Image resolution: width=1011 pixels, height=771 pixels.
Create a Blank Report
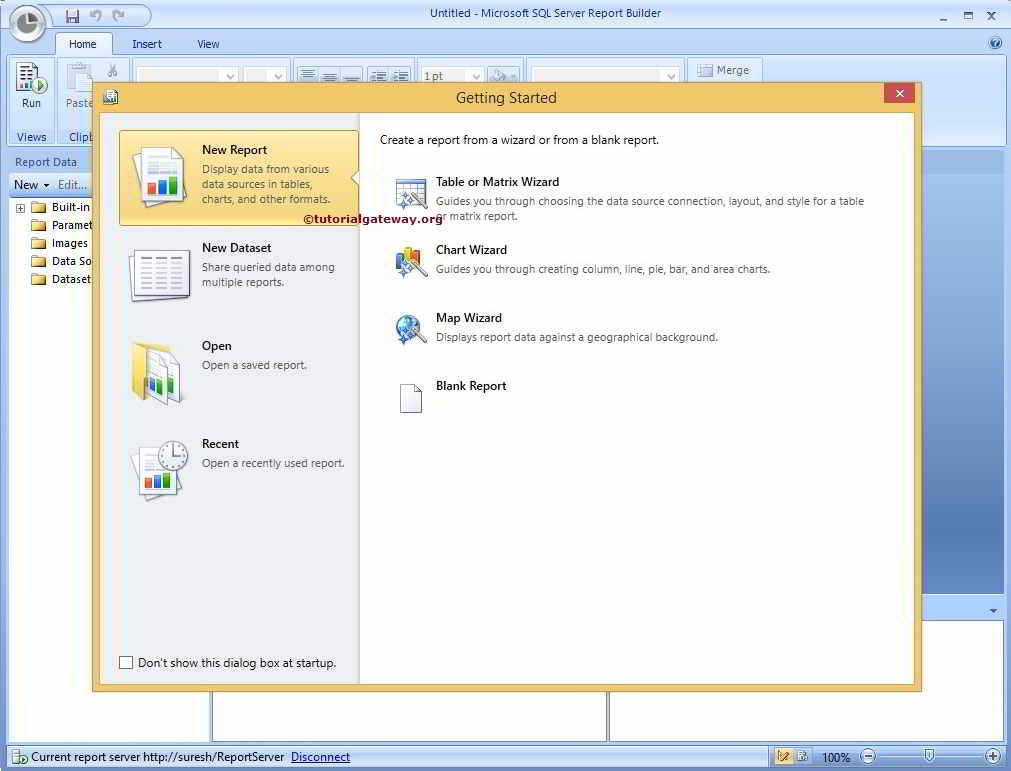point(470,386)
